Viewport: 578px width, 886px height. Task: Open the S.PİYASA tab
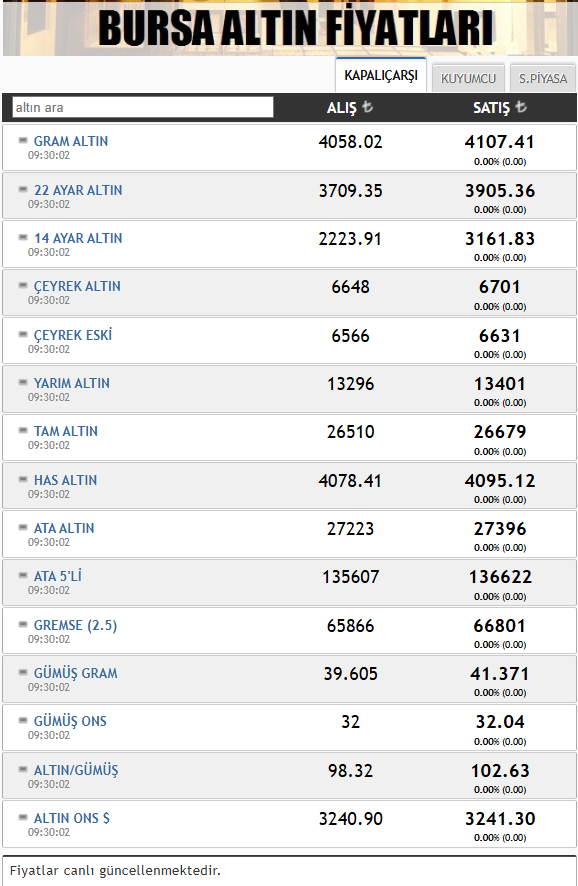[x=542, y=79]
